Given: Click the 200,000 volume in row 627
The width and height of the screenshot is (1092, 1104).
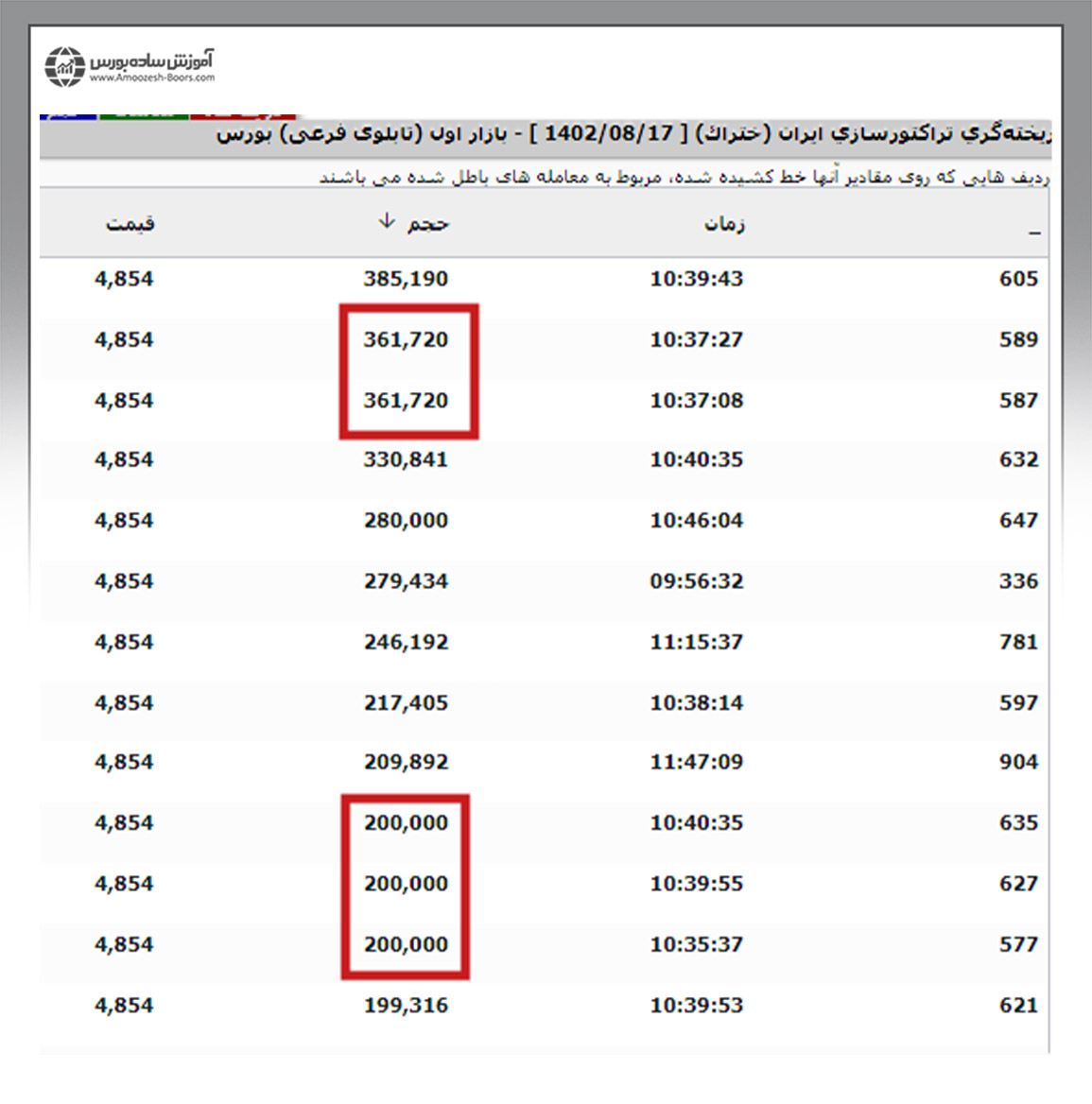Looking at the screenshot, I should click(x=406, y=884).
